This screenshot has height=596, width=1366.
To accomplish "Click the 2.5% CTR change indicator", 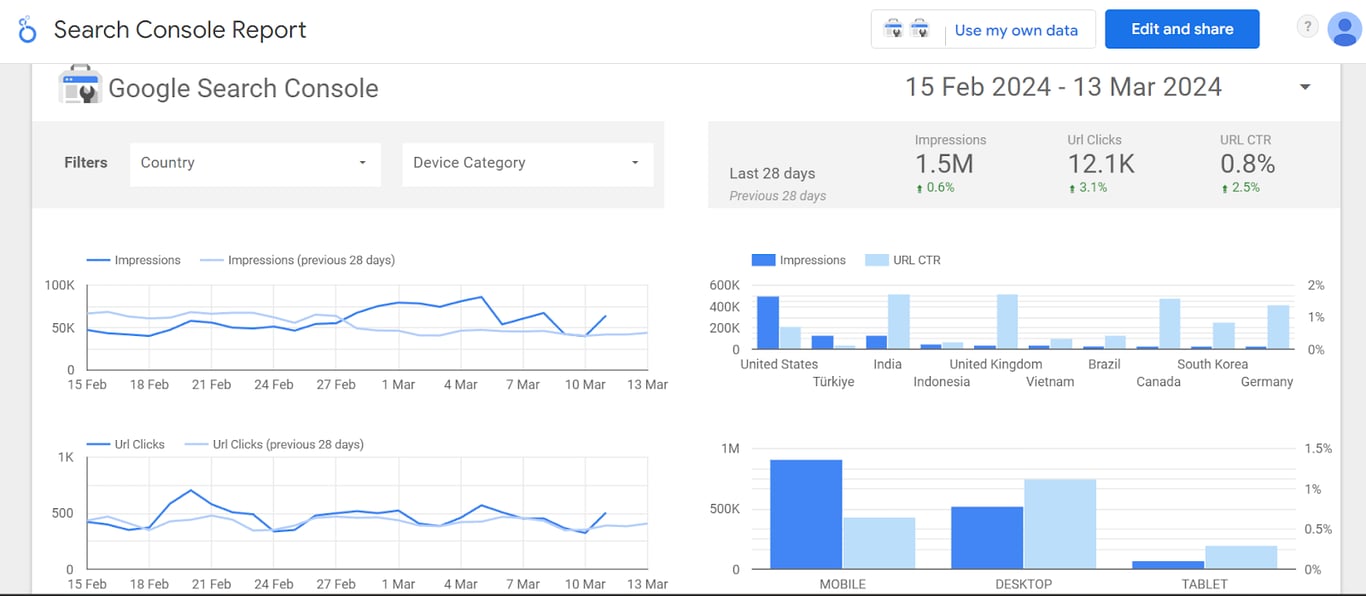I will (1240, 187).
